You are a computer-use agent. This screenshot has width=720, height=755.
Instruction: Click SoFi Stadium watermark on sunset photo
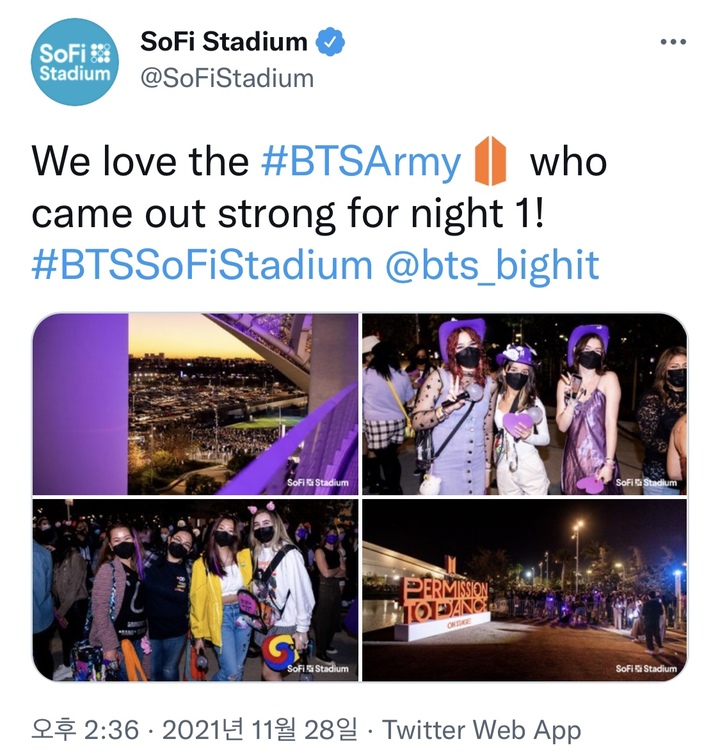(x=317, y=482)
